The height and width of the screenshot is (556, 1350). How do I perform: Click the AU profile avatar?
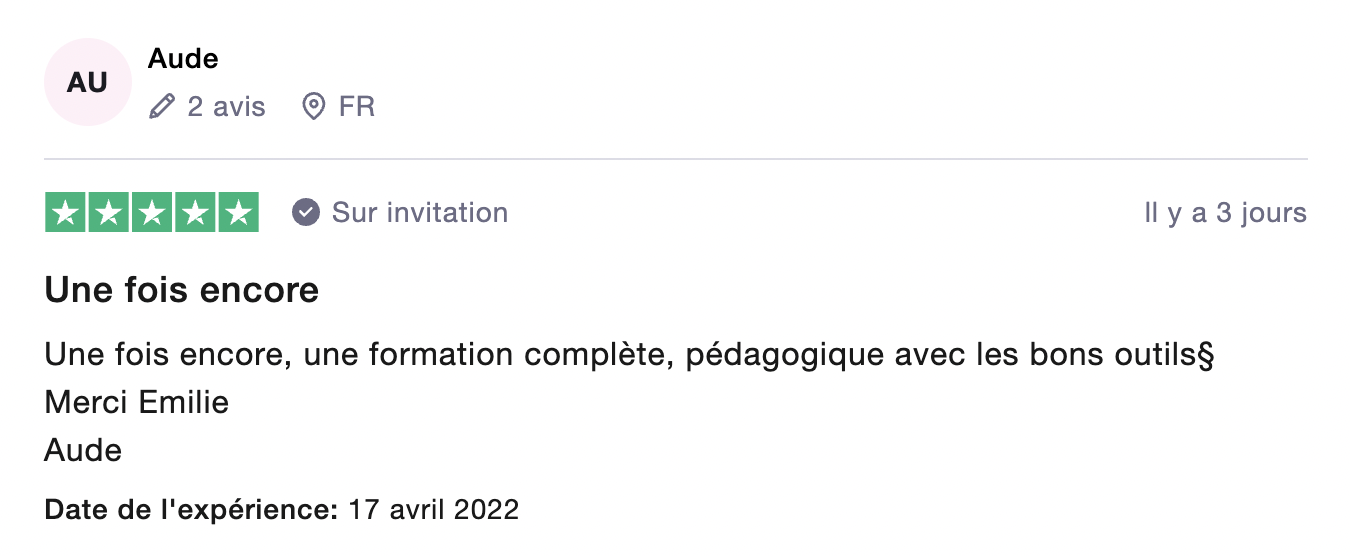point(87,82)
